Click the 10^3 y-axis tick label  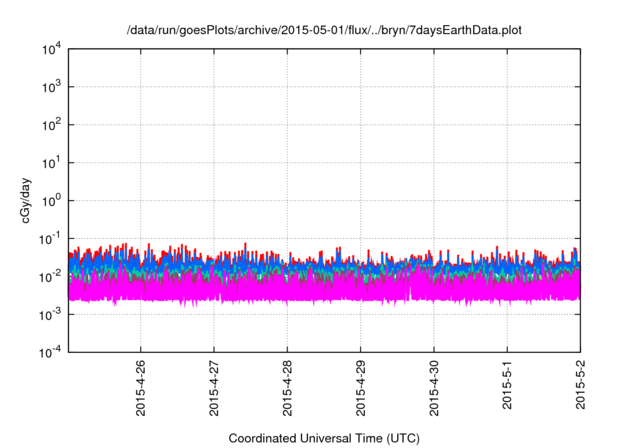[51, 87]
